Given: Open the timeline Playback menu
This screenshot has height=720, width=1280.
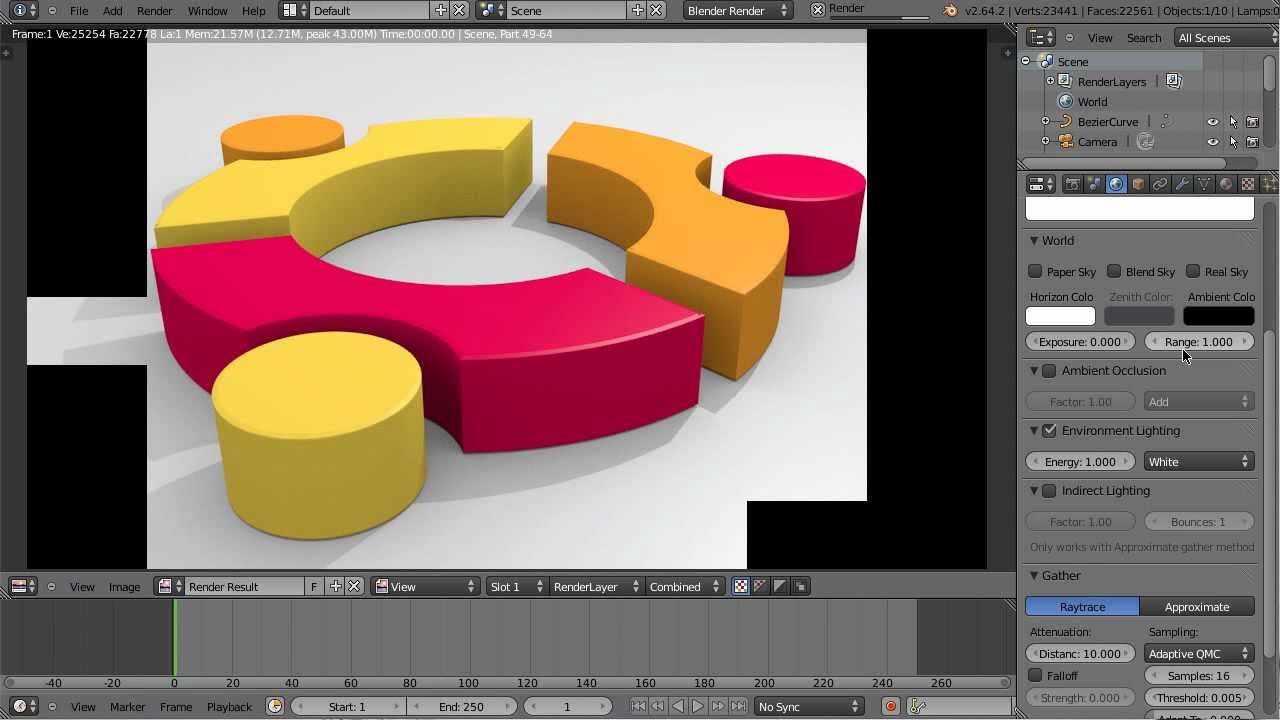Looking at the screenshot, I should (229, 706).
